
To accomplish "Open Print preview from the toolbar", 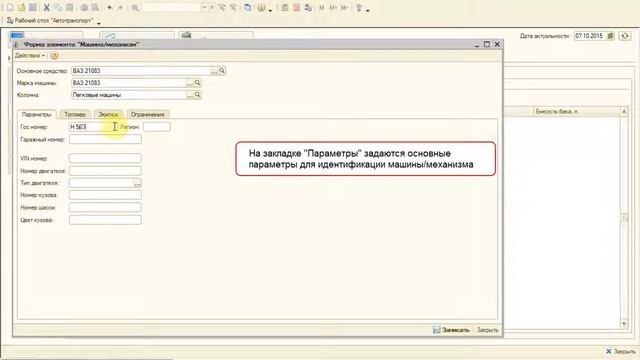I will coord(95,8).
